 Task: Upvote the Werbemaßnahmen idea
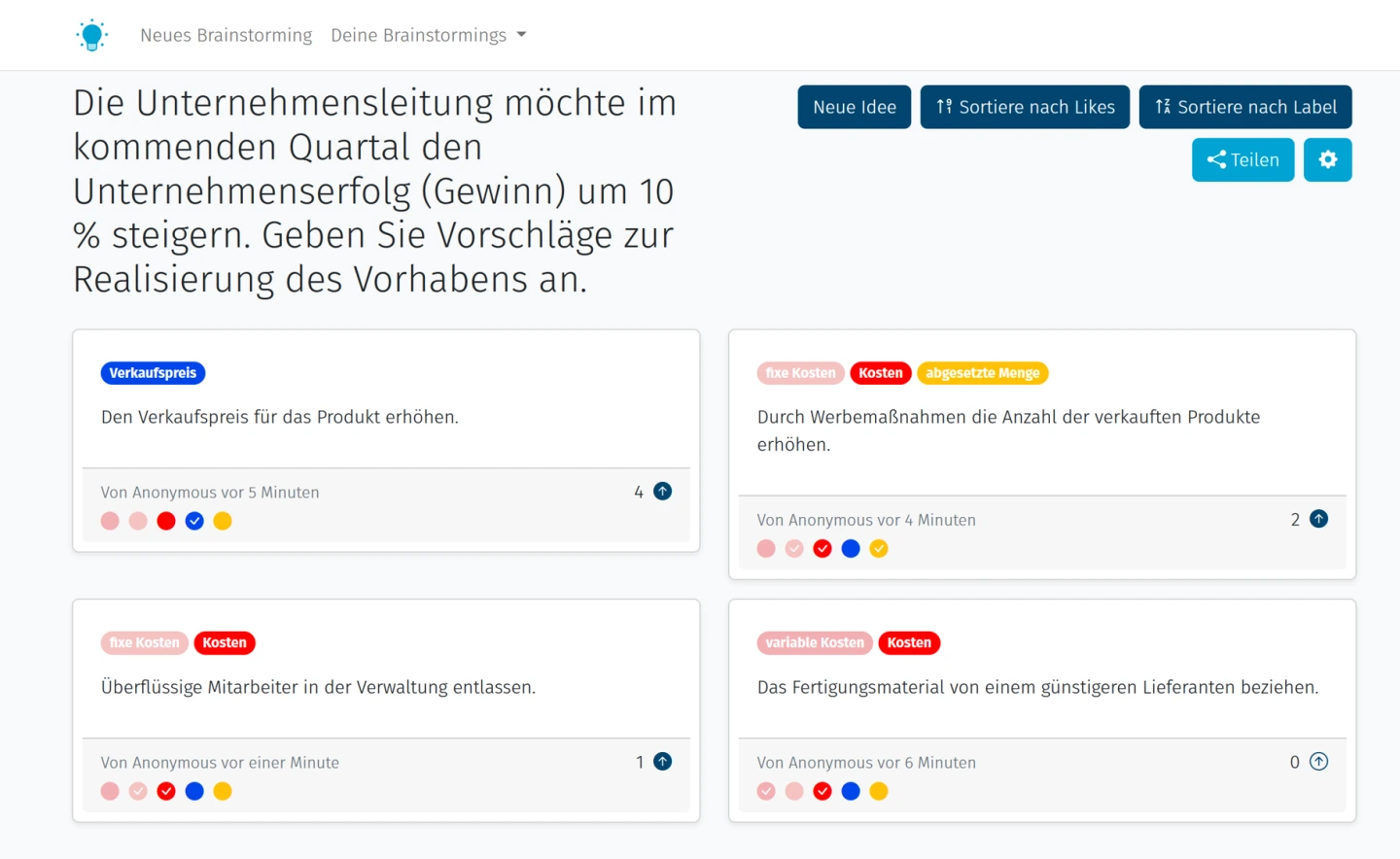1318,519
